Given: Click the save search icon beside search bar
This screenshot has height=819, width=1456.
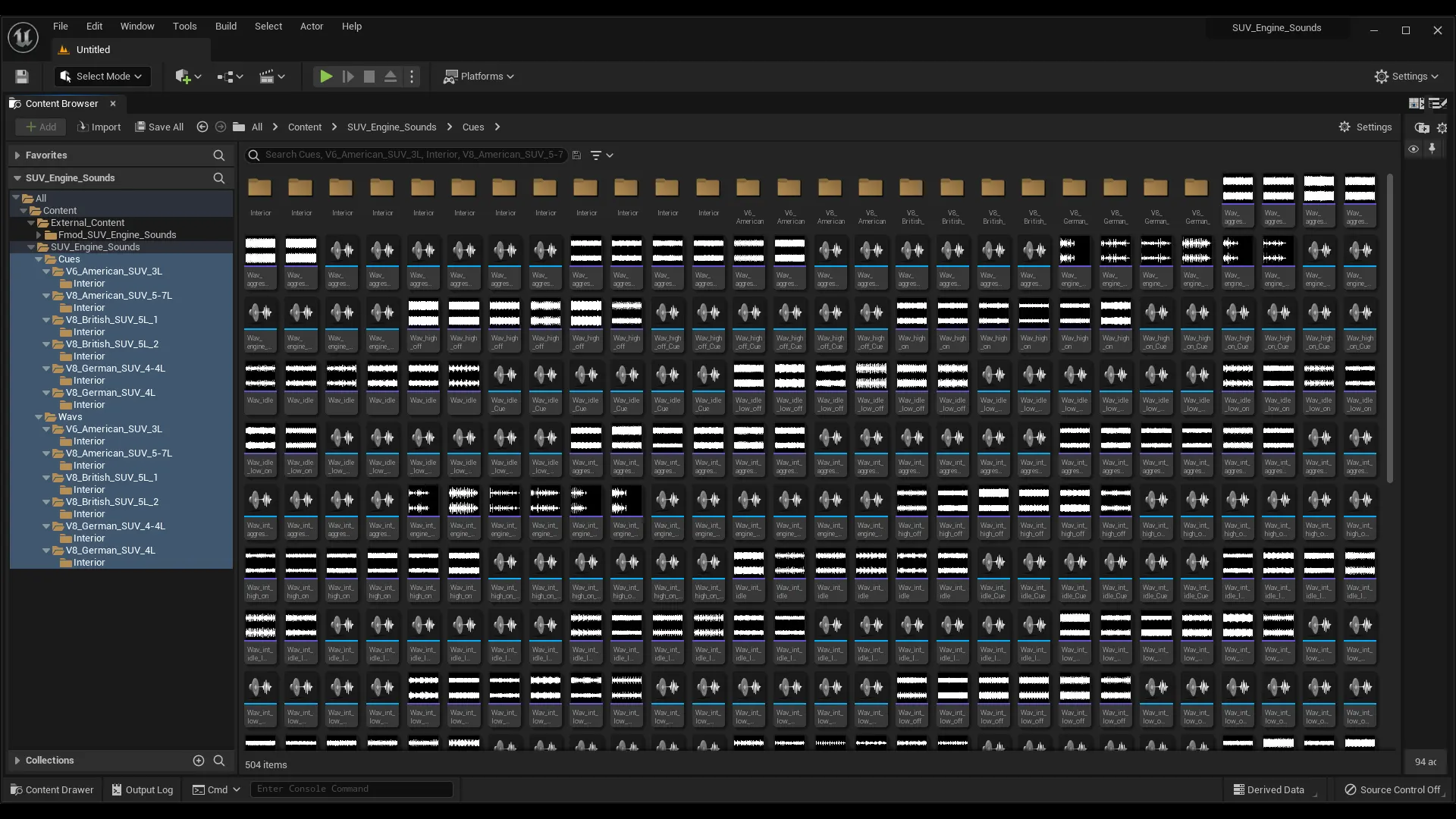Looking at the screenshot, I should (576, 155).
